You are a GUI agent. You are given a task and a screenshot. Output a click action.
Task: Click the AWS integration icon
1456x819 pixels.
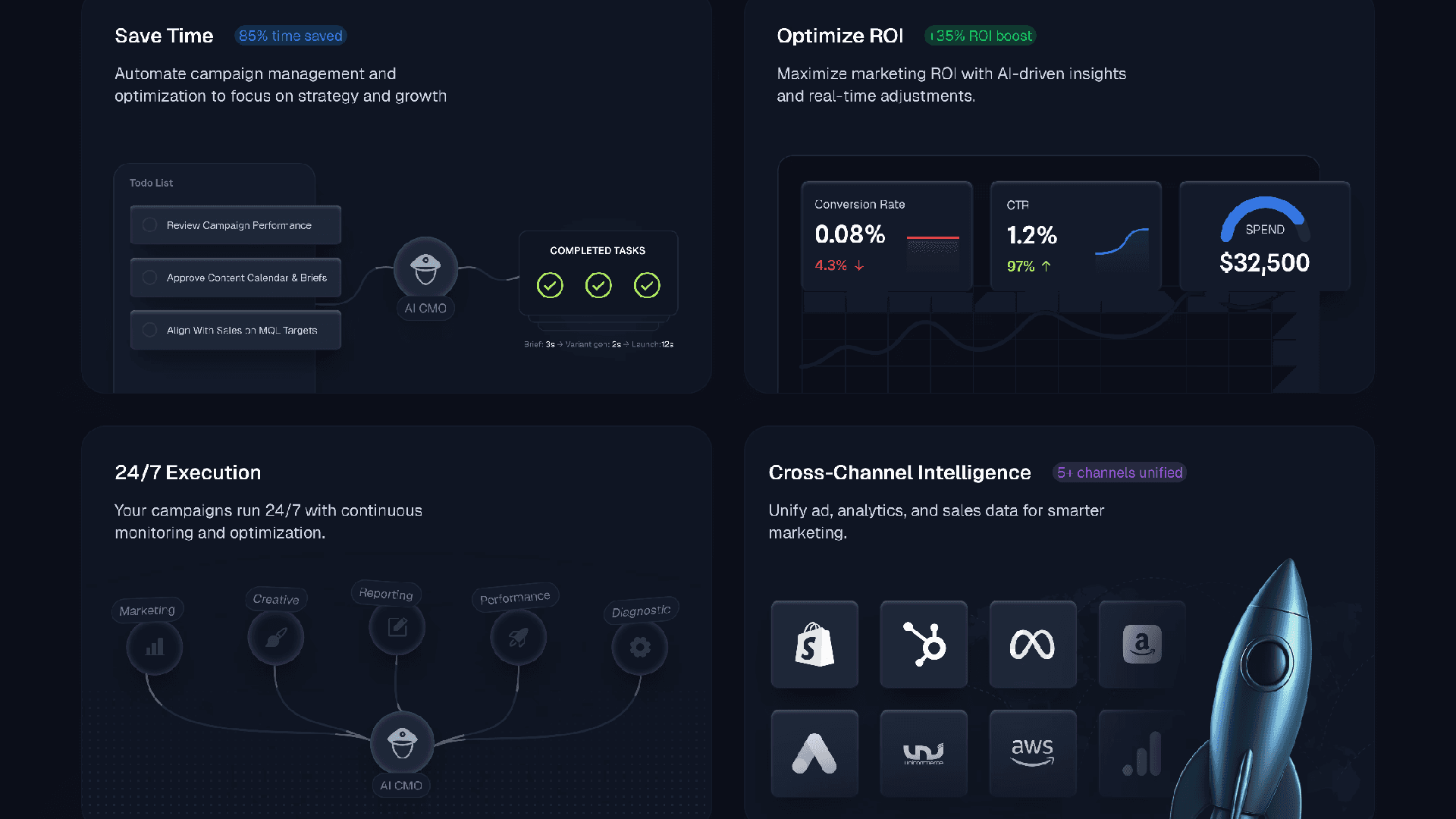(x=1032, y=753)
